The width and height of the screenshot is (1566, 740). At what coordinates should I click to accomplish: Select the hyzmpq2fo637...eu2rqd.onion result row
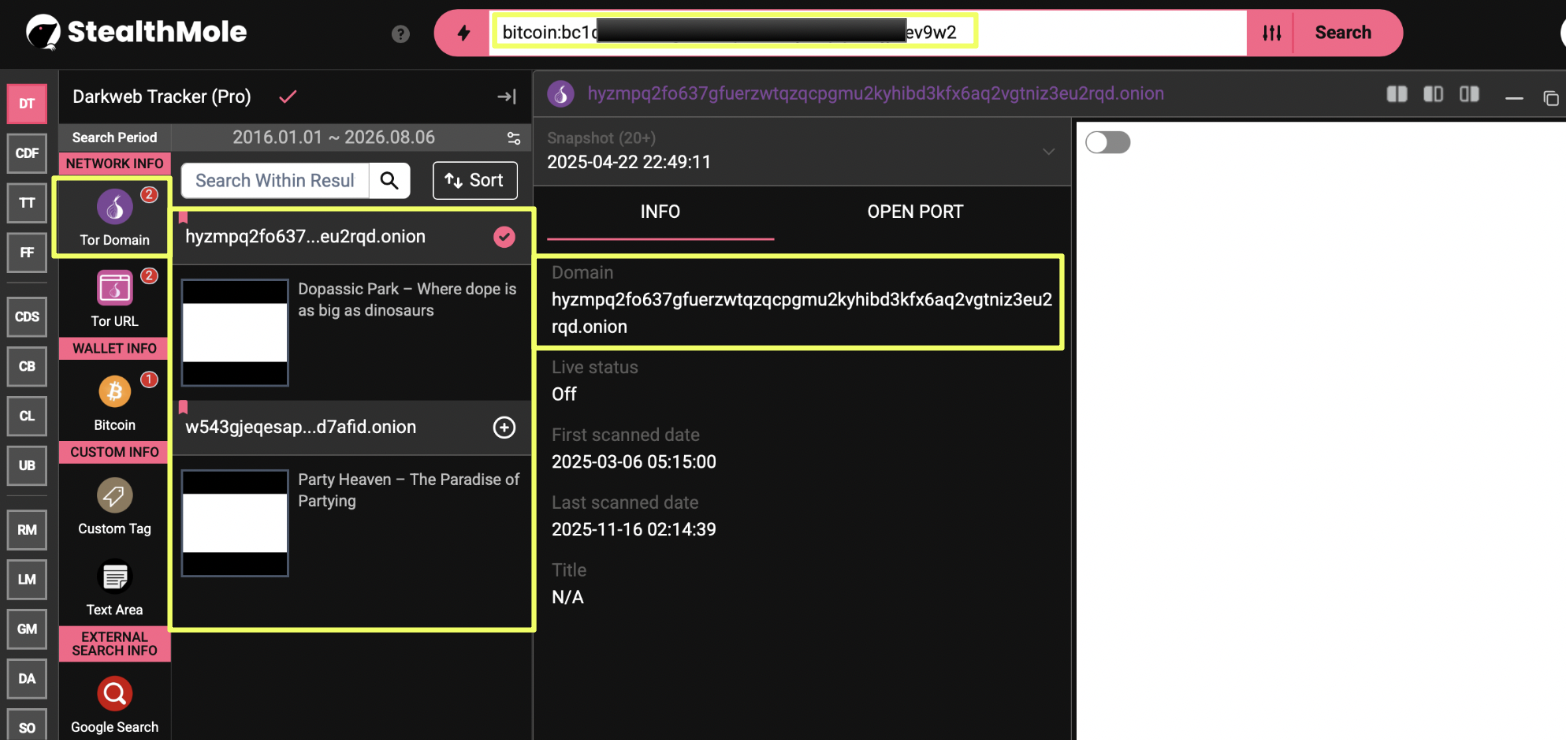click(x=351, y=237)
